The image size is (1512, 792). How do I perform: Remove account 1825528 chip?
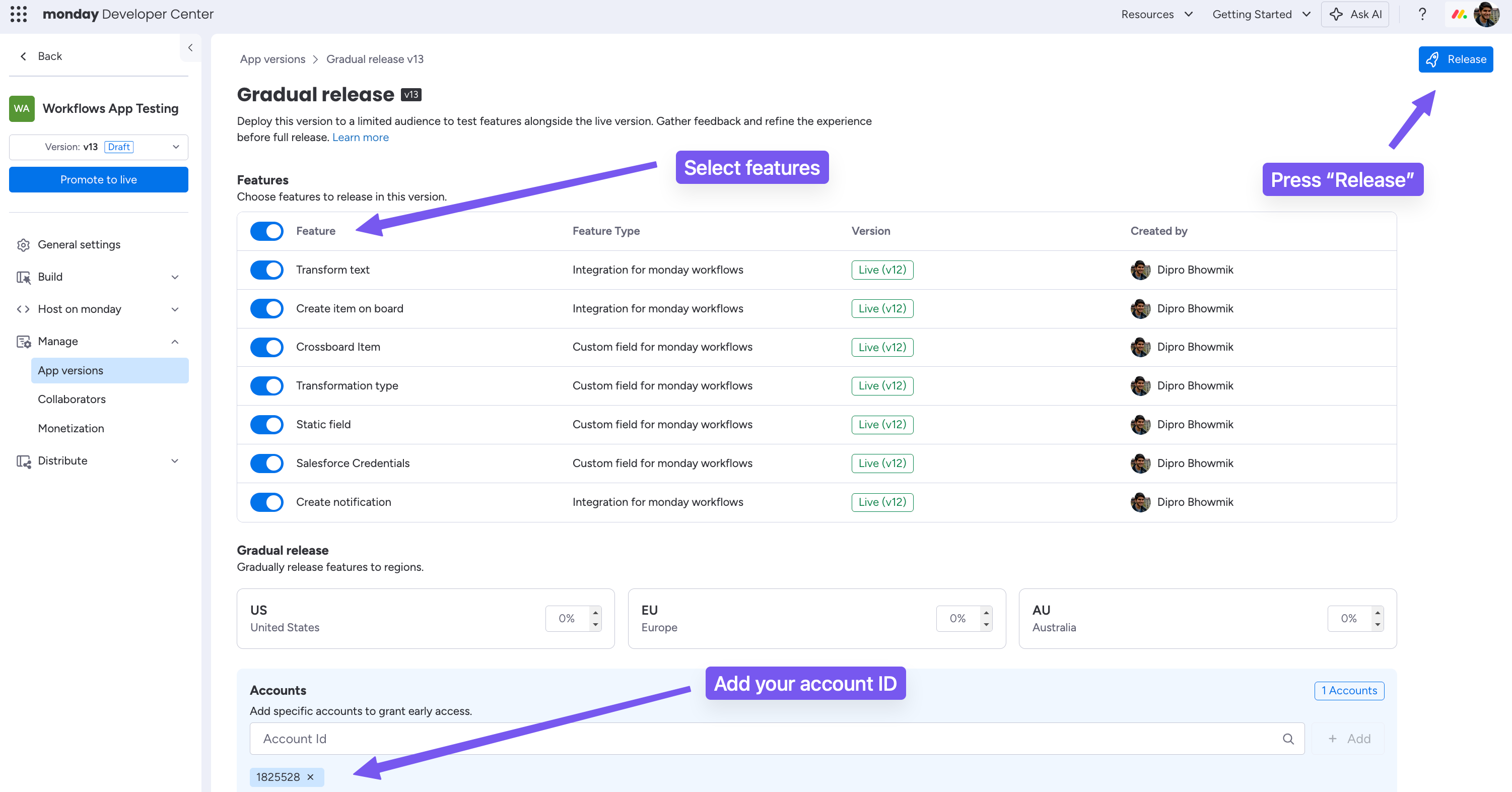310,777
